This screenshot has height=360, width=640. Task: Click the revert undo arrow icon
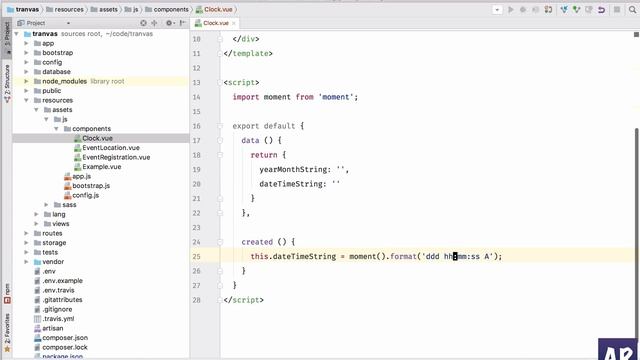pyautogui.click(x=601, y=9)
